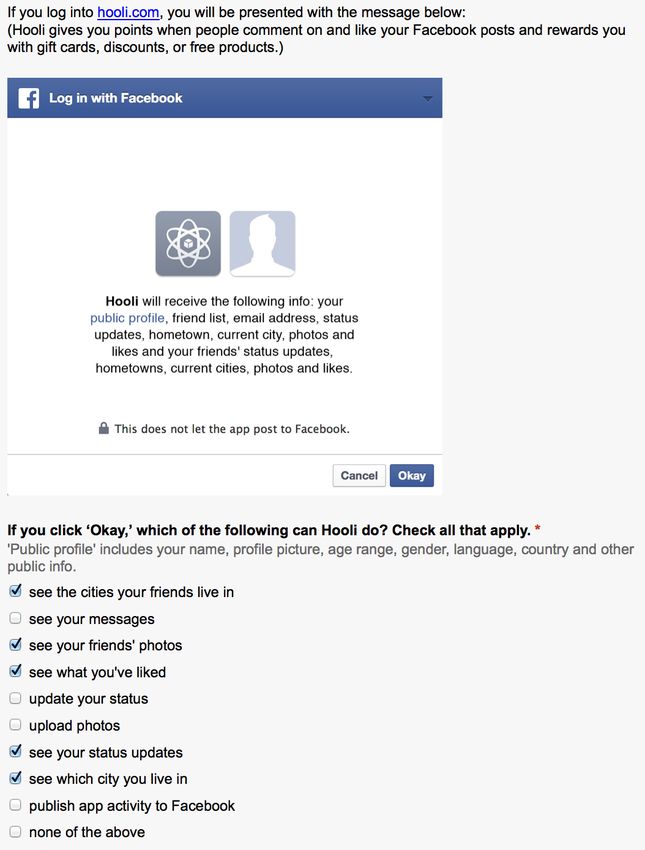Open the 'public profile' link
Image resolution: width=645 pixels, height=850 pixels.
coord(127,318)
